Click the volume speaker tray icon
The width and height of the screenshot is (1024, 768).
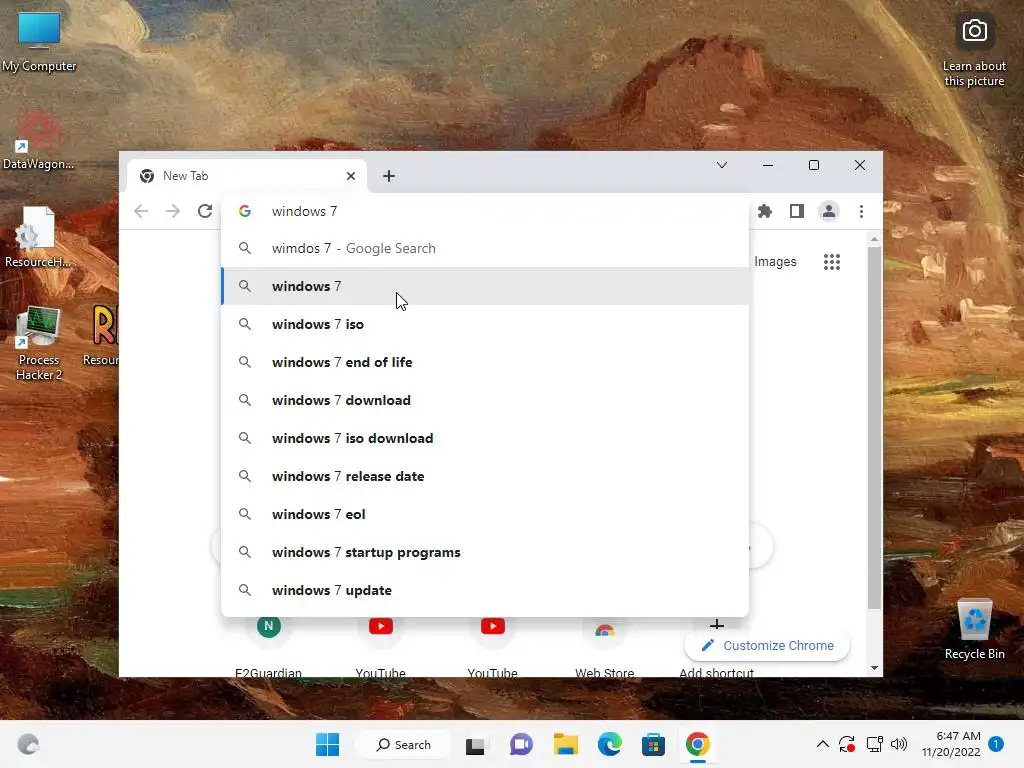[x=899, y=744]
